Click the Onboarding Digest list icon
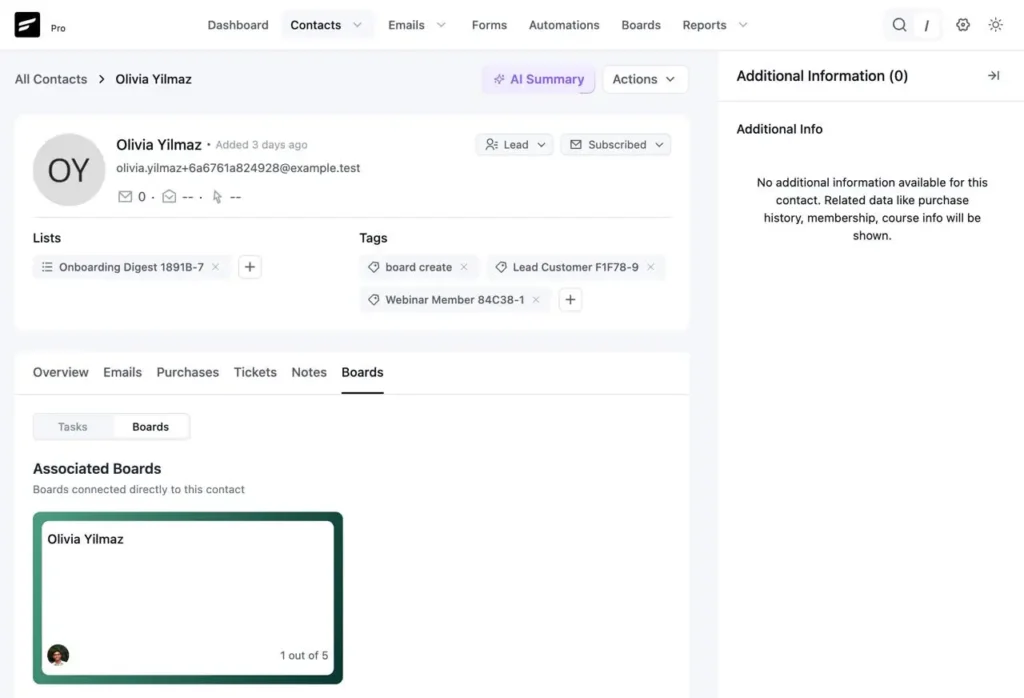1024x698 pixels. click(x=47, y=267)
